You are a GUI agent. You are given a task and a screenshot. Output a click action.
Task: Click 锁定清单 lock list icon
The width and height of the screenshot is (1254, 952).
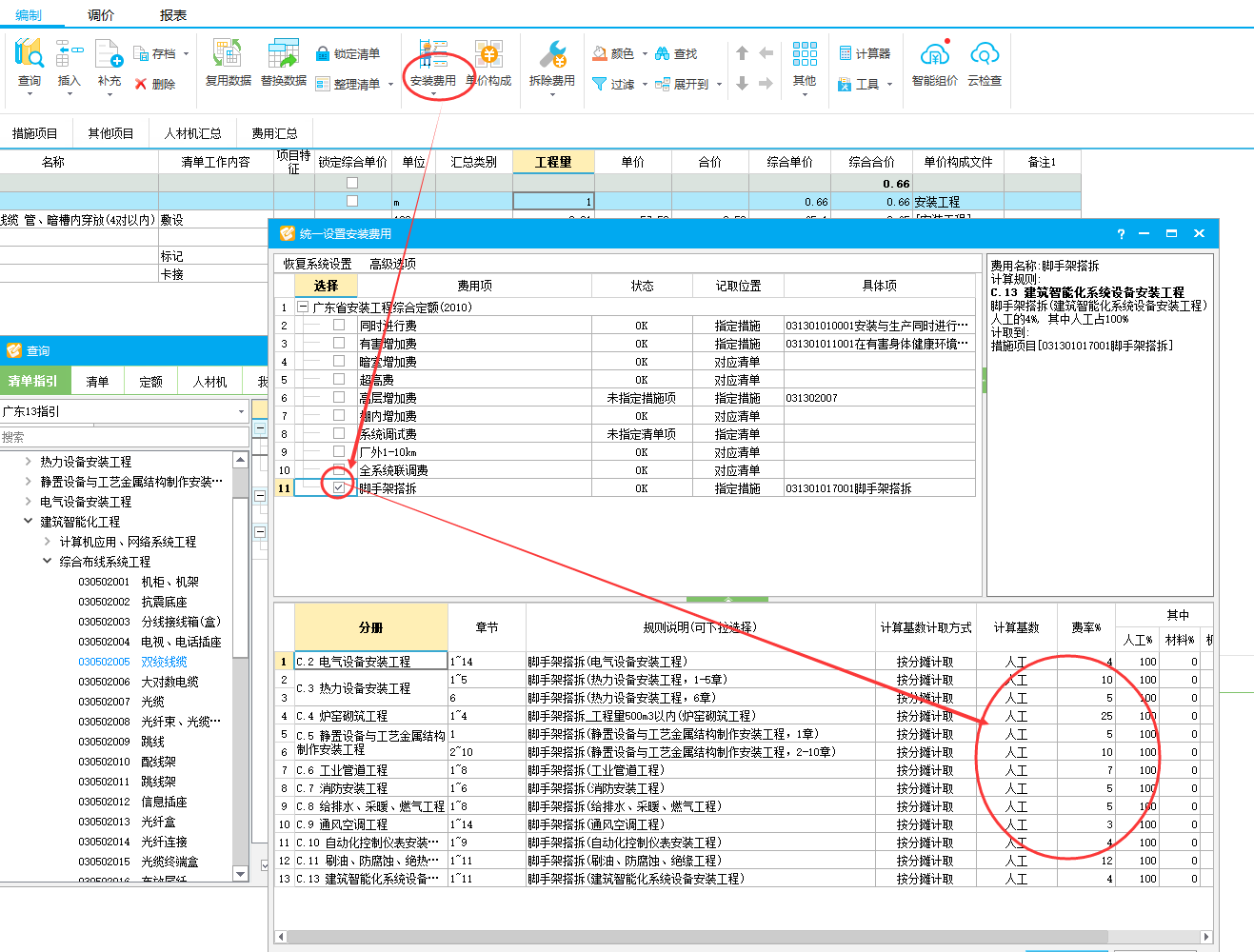click(323, 53)
